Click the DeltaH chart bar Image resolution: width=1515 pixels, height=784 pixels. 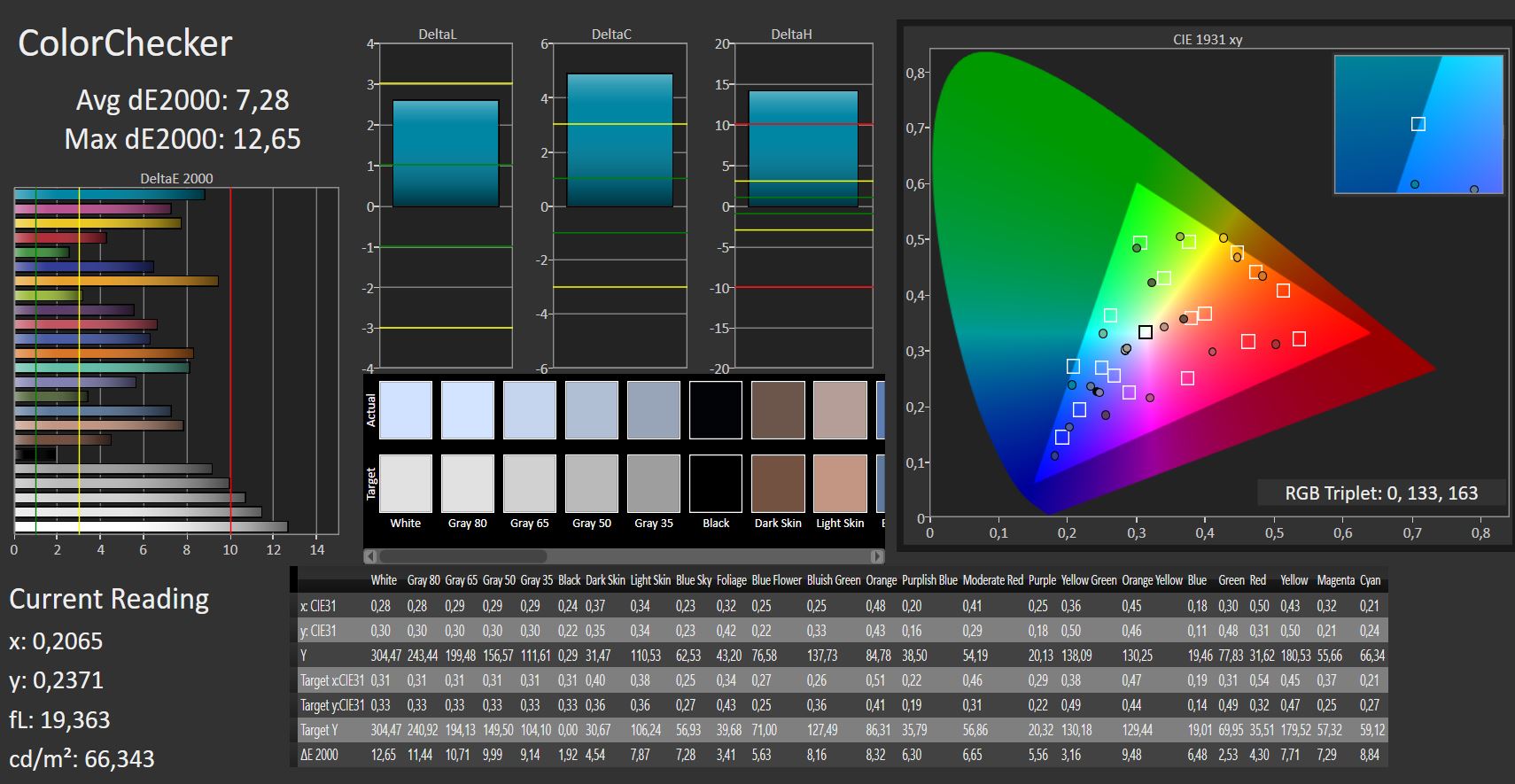pyautogui.click(x=803, y=149)
